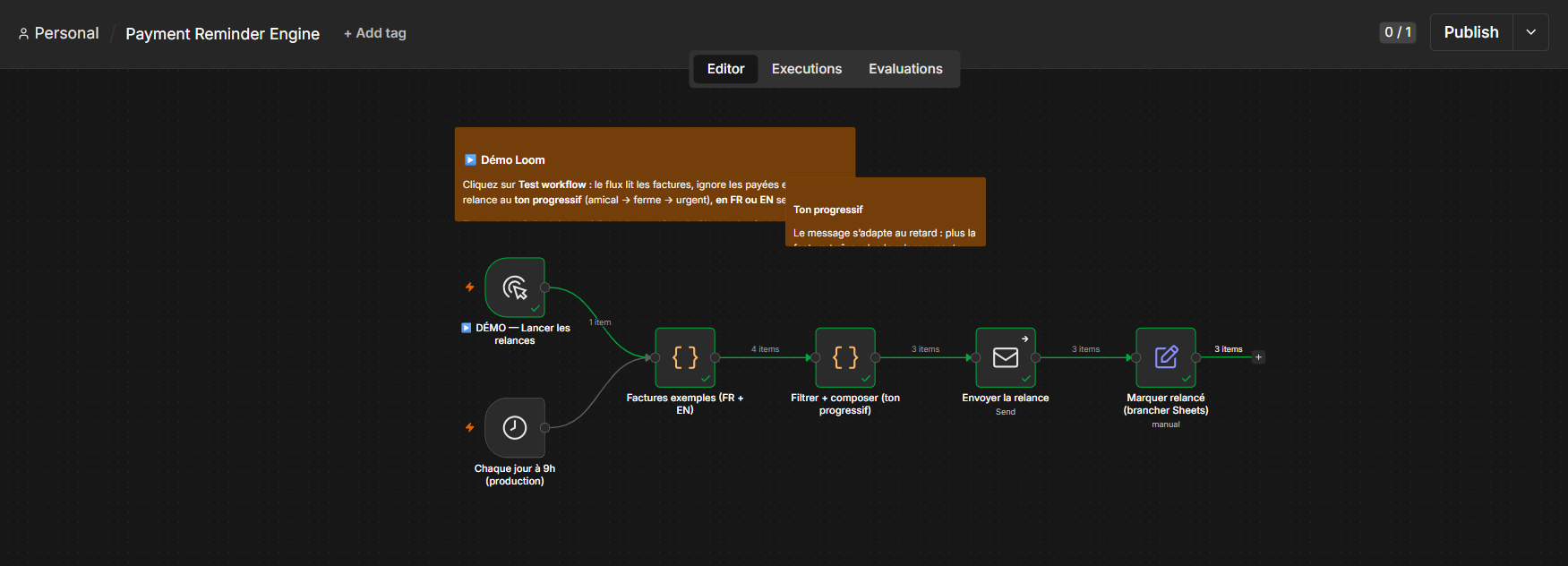The image size is (1568, 566).
Task: Open the Personal project link
Action: 58,33
